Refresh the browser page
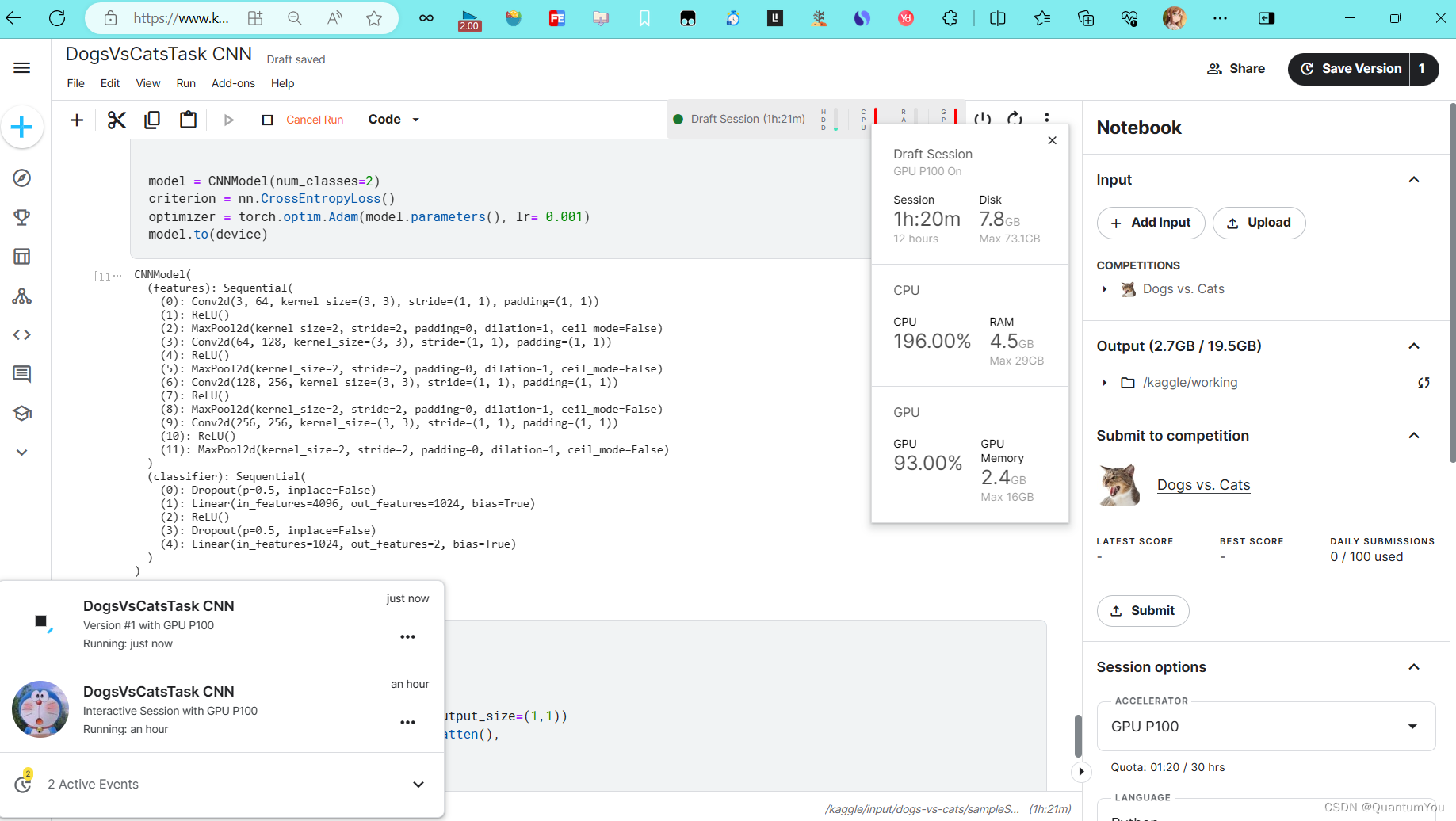The image size is (1456, 821). click(x=57, y=17)
